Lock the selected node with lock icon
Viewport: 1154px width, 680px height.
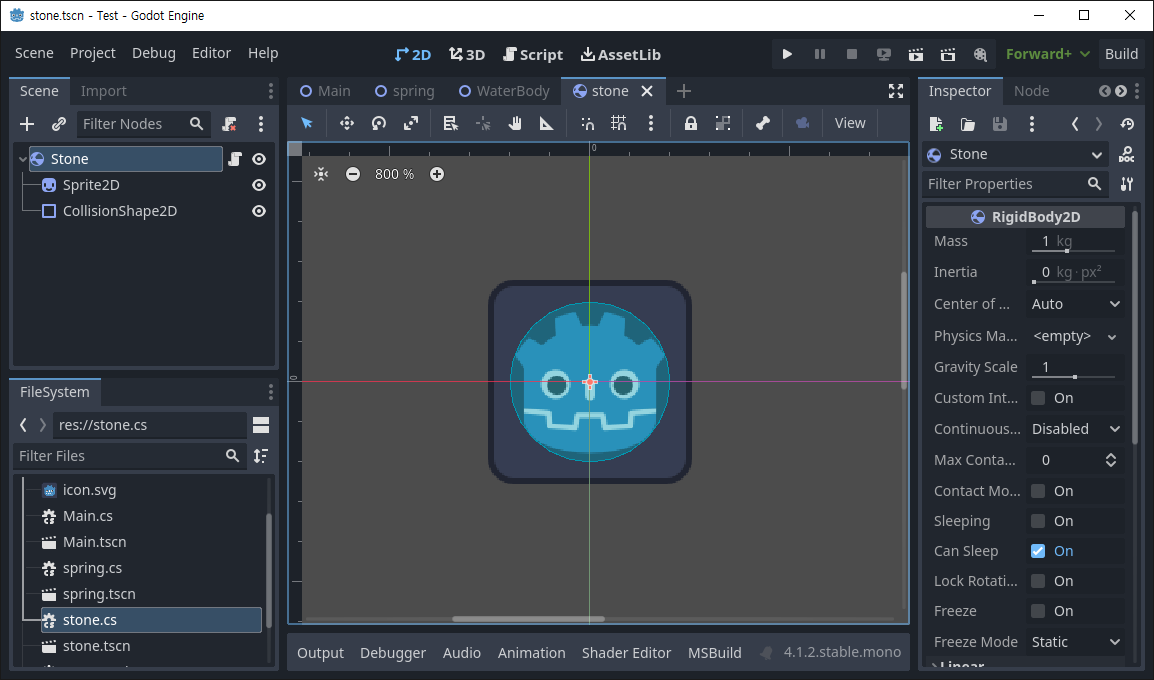point(690,123)
